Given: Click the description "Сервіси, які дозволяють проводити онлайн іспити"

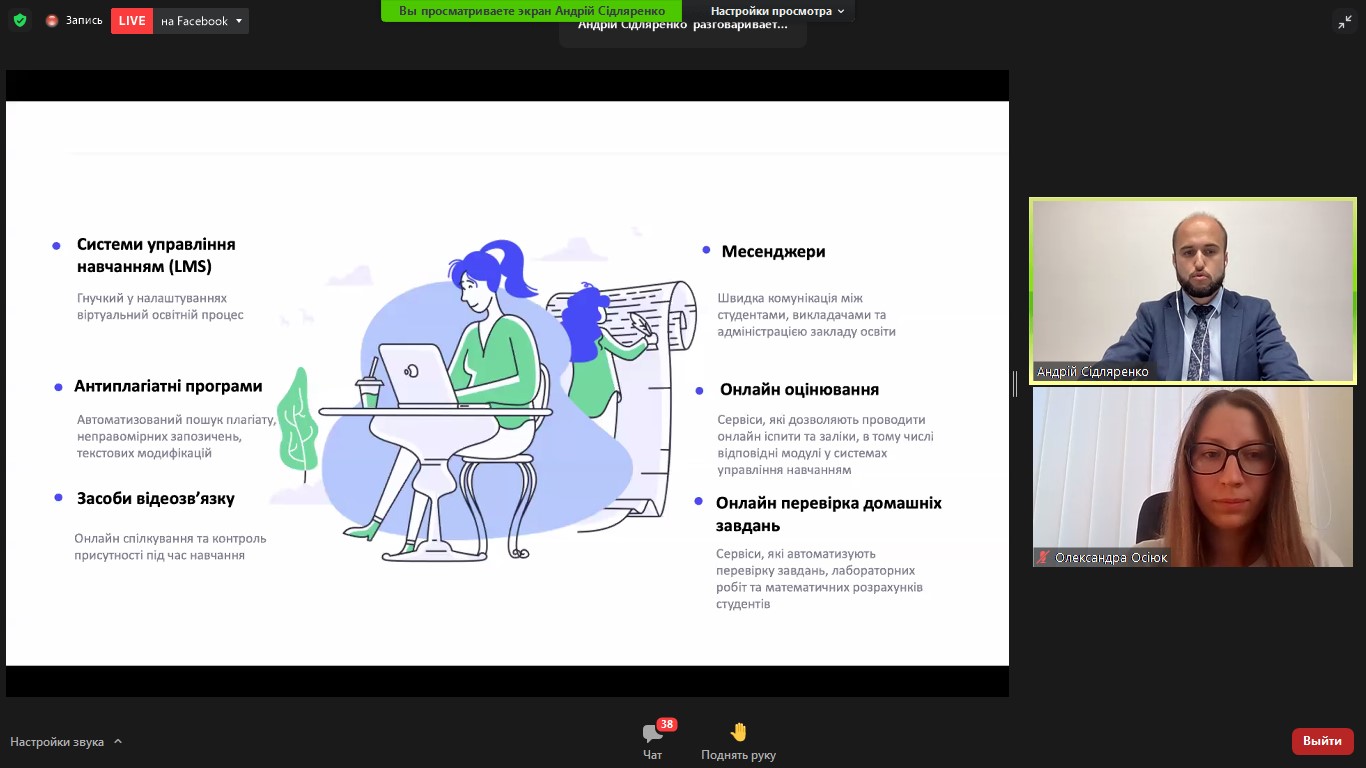Looking at the screenshot, I should point(825,445).
